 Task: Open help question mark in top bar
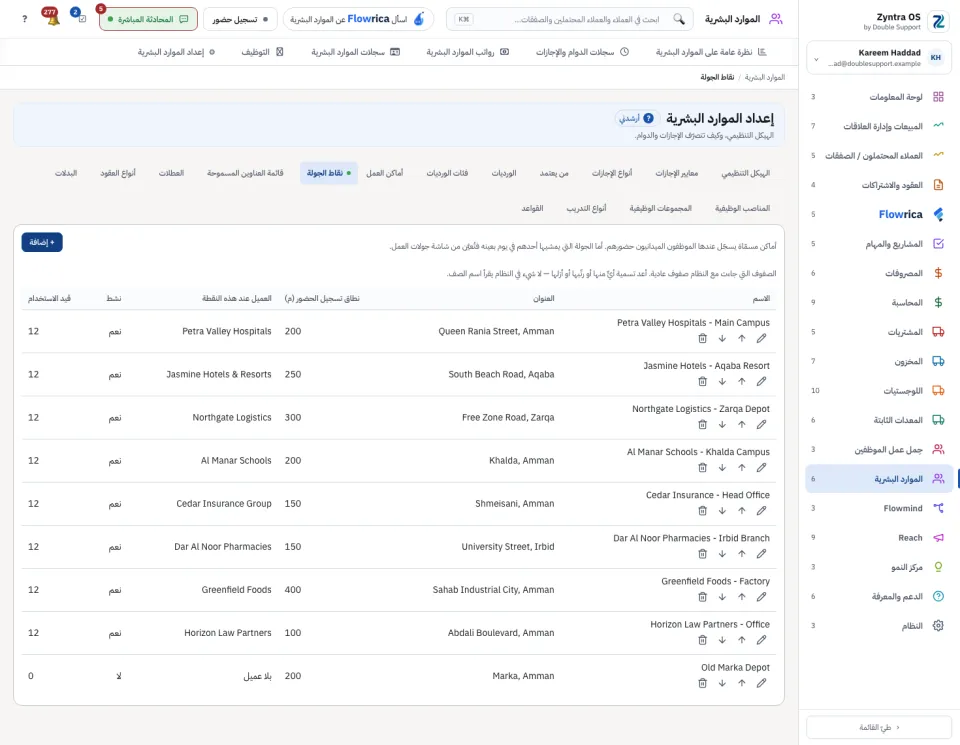(x=24, y=19)
